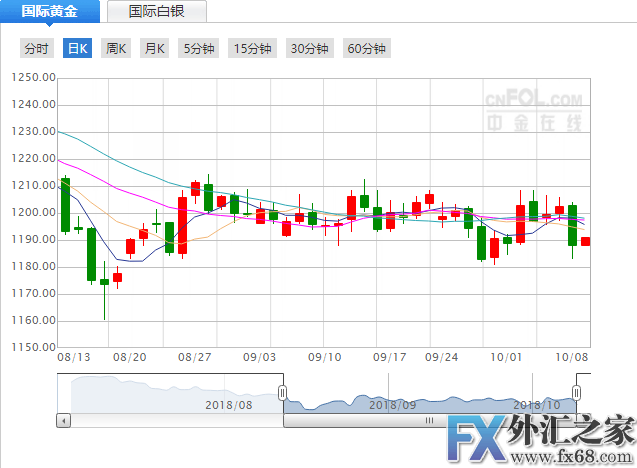Click the left range selector handle
This screenshot has width=637, height=468.
tap(283, 392)
